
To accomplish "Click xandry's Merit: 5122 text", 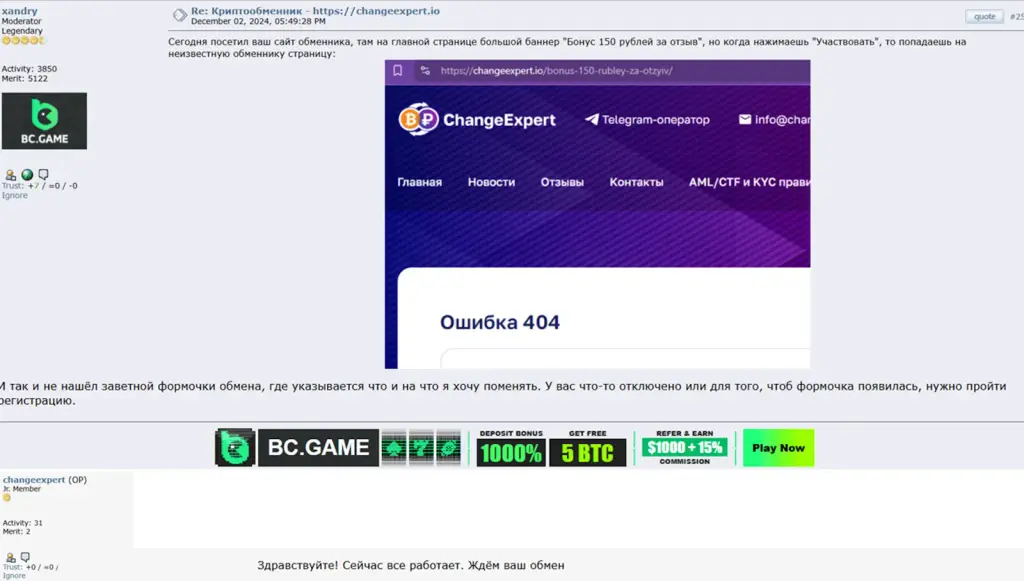I will pos(24,78).
